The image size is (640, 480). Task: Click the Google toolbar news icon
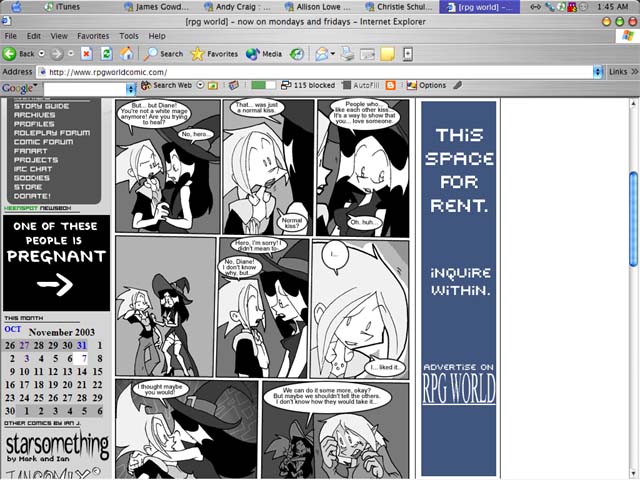pos(233,85)
